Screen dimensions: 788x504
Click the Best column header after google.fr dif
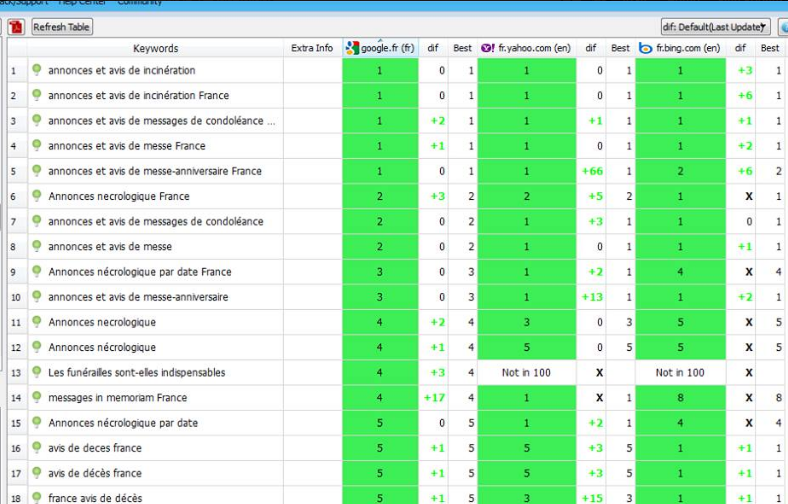(462, 48)
